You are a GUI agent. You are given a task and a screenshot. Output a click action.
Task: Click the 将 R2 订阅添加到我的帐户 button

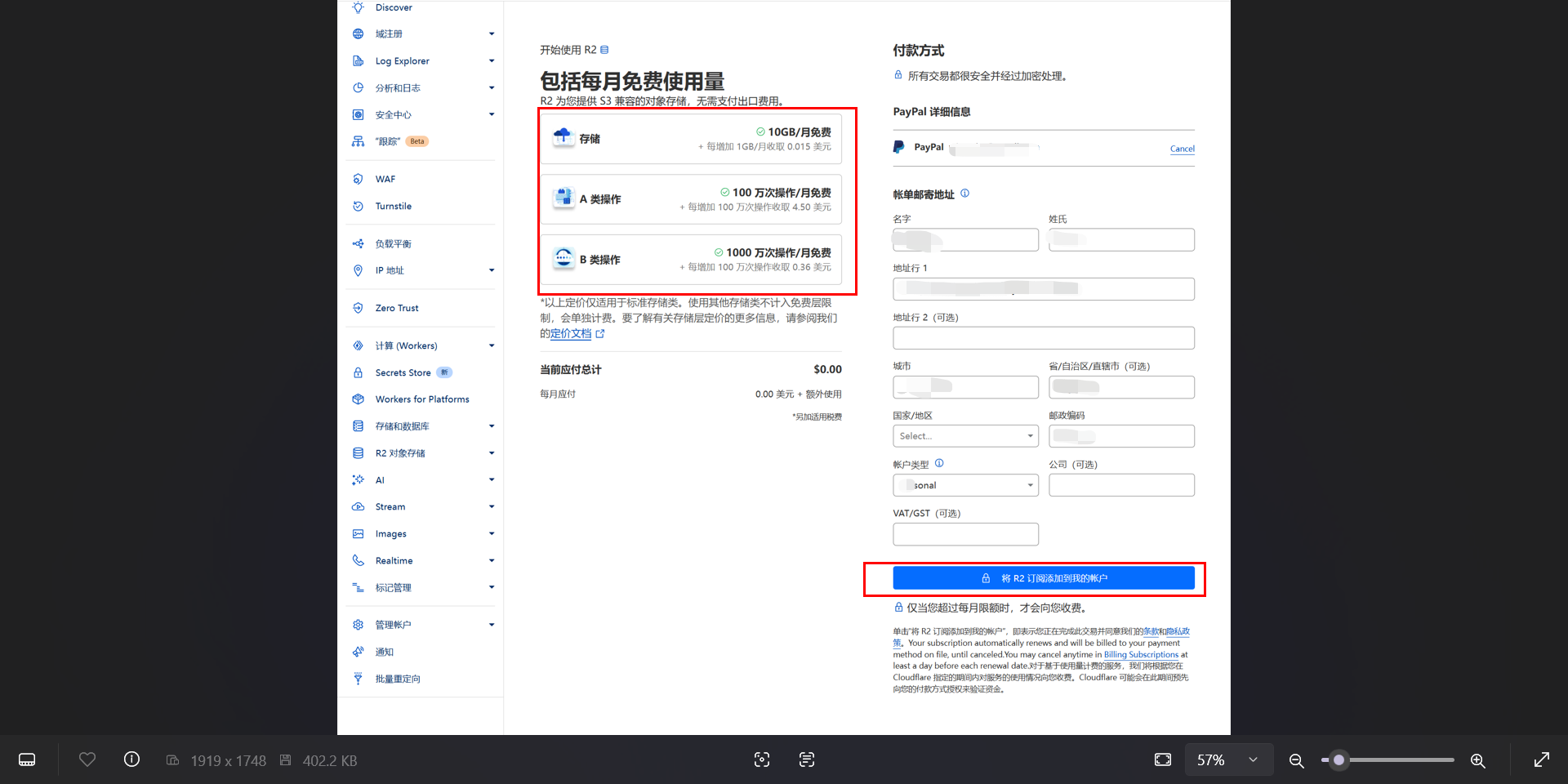click(1044, 578)
